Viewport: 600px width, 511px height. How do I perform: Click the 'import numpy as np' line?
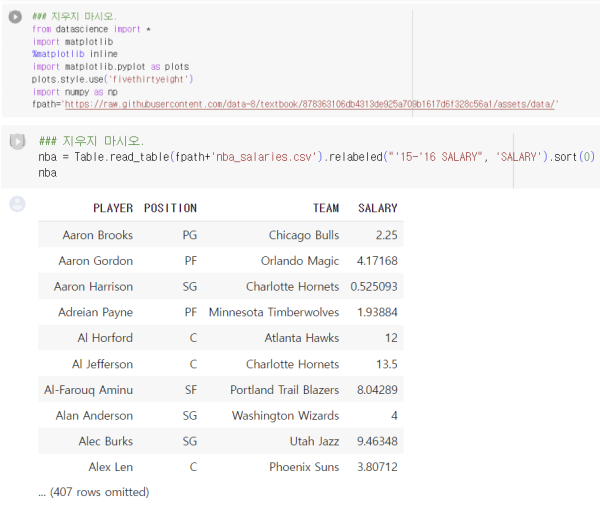[75, 92]
